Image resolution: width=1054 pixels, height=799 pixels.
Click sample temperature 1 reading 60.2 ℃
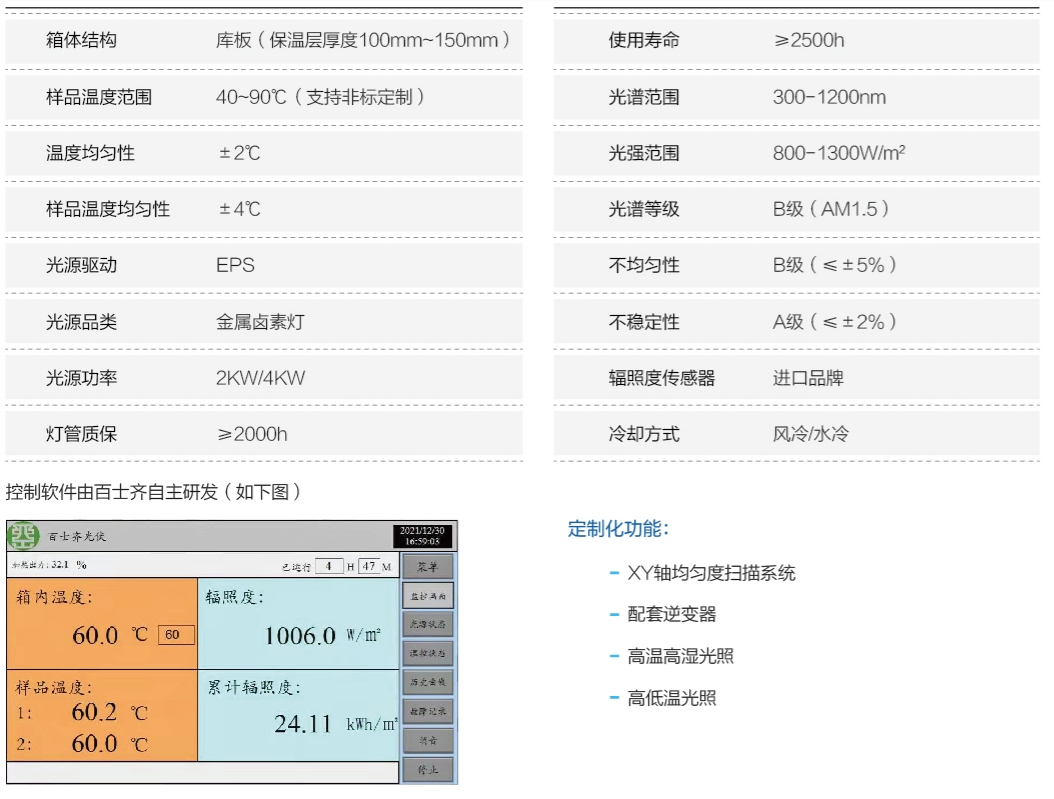(x=95, y=713)
